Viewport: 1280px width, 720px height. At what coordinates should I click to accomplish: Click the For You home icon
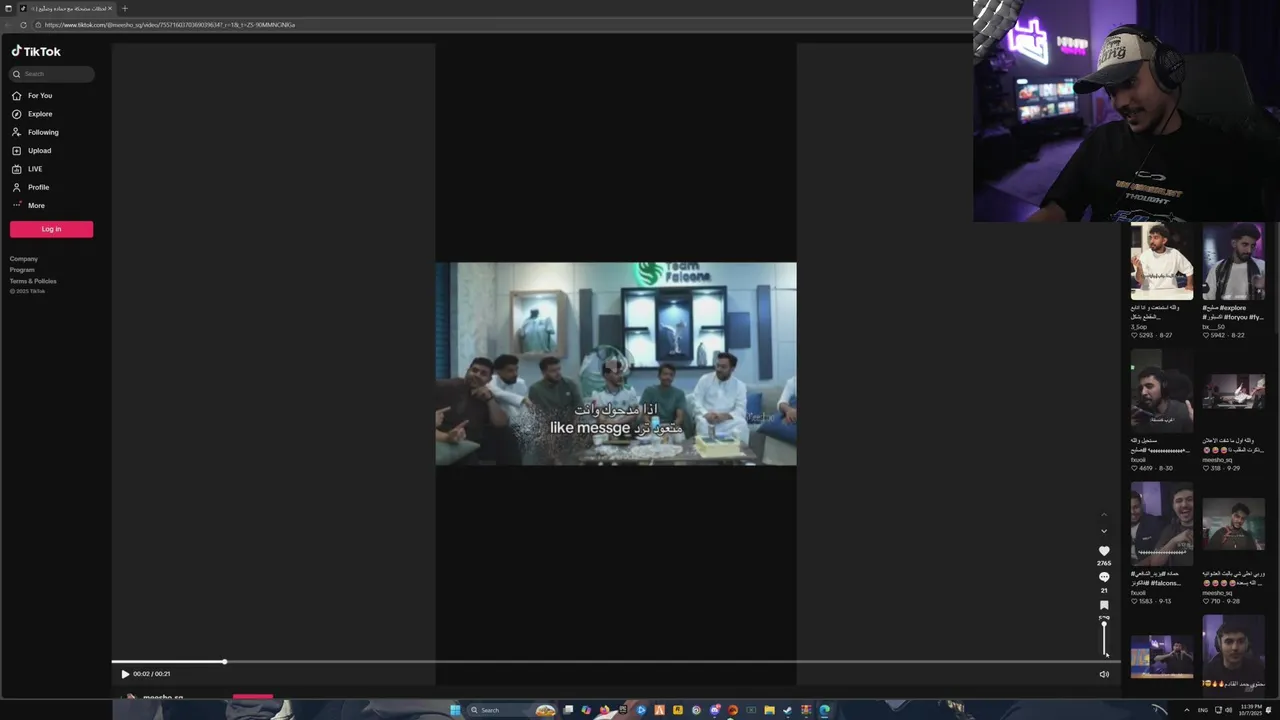16,96
